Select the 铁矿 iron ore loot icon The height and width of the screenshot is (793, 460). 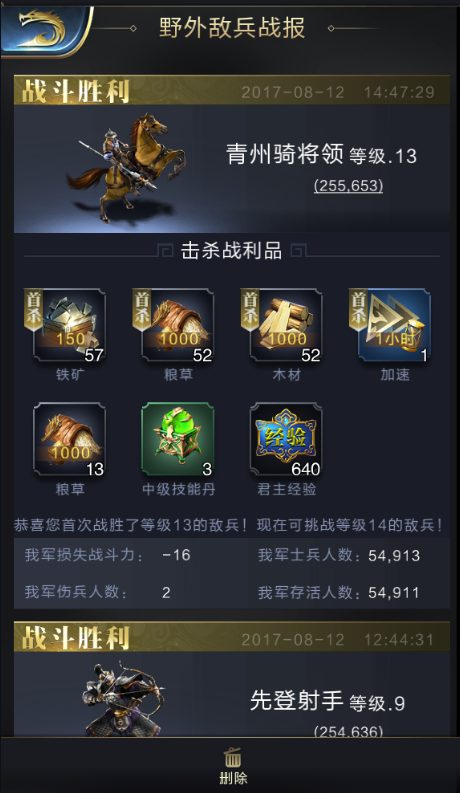(69, 325)
